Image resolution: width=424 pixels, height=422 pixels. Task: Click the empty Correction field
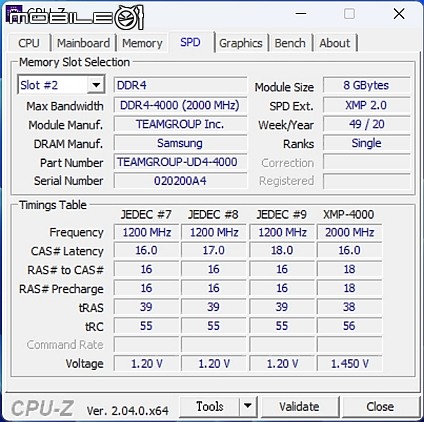click(x=366, y=162)
